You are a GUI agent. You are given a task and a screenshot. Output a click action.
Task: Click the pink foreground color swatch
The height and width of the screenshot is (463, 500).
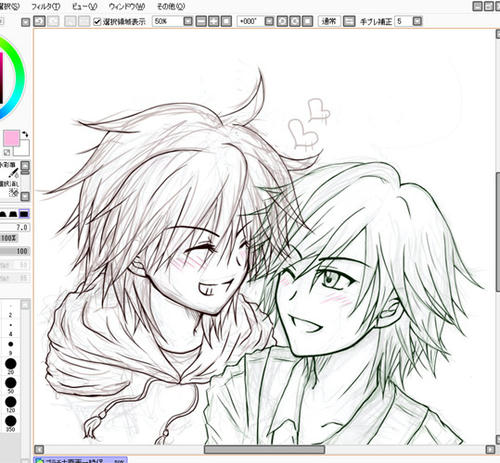click(11, 138)
